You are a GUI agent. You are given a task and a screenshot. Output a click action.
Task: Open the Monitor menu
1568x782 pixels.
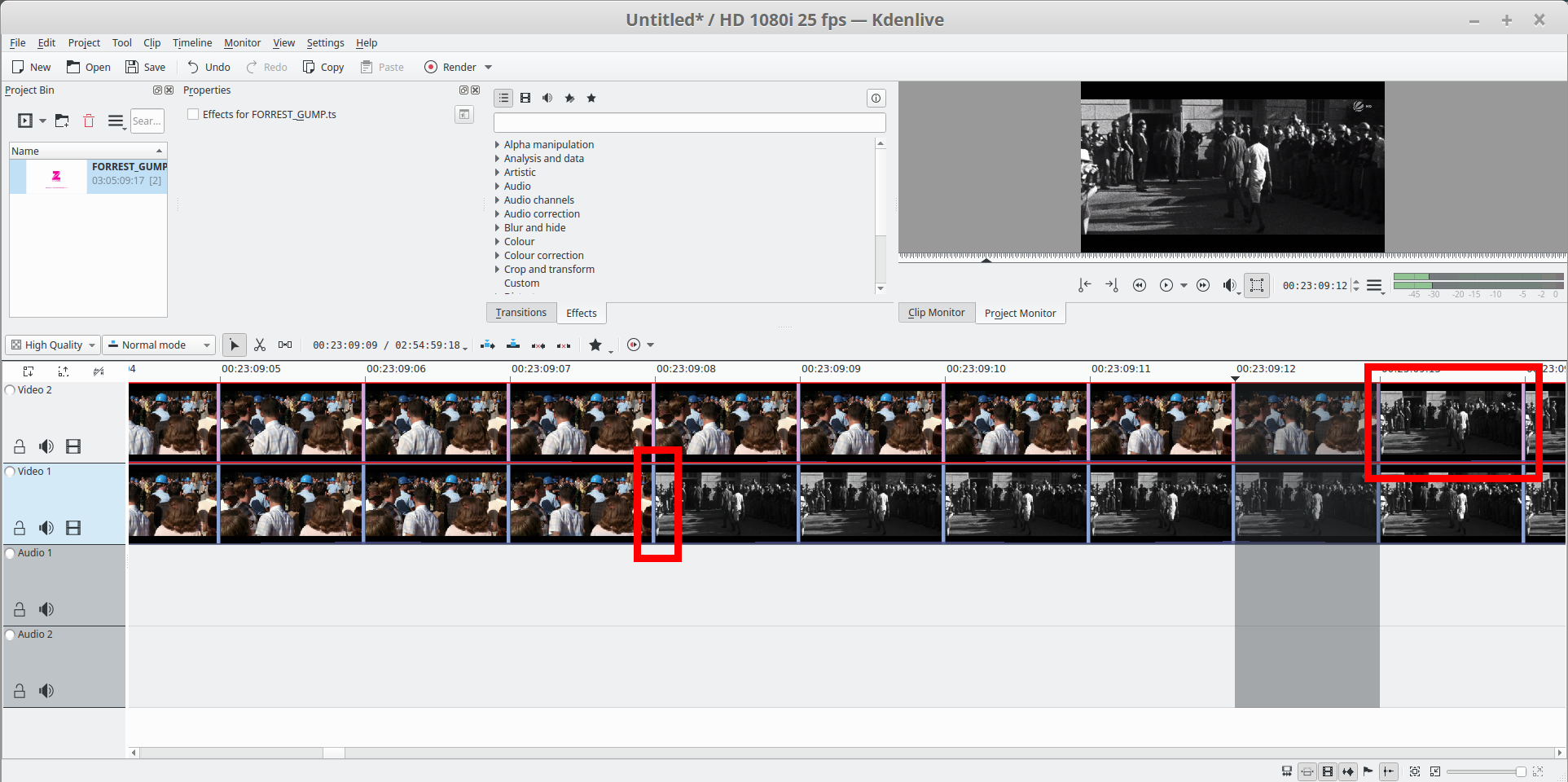click(243, 42)
